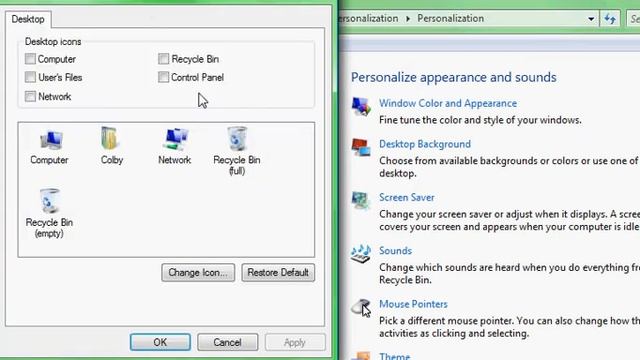Screen dimensions: 640x360
Task: Click the Window Color and Appearance icon
Action: (x=361, y=107)
